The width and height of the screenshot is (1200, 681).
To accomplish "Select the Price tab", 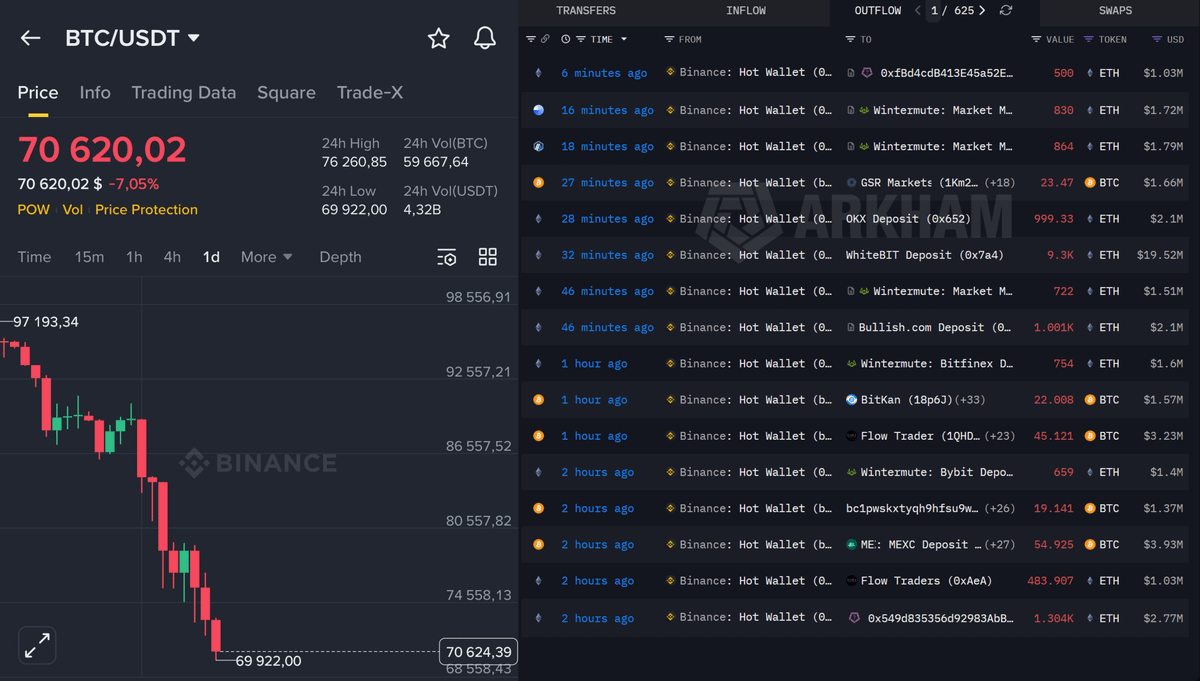I will click(38, 92).
